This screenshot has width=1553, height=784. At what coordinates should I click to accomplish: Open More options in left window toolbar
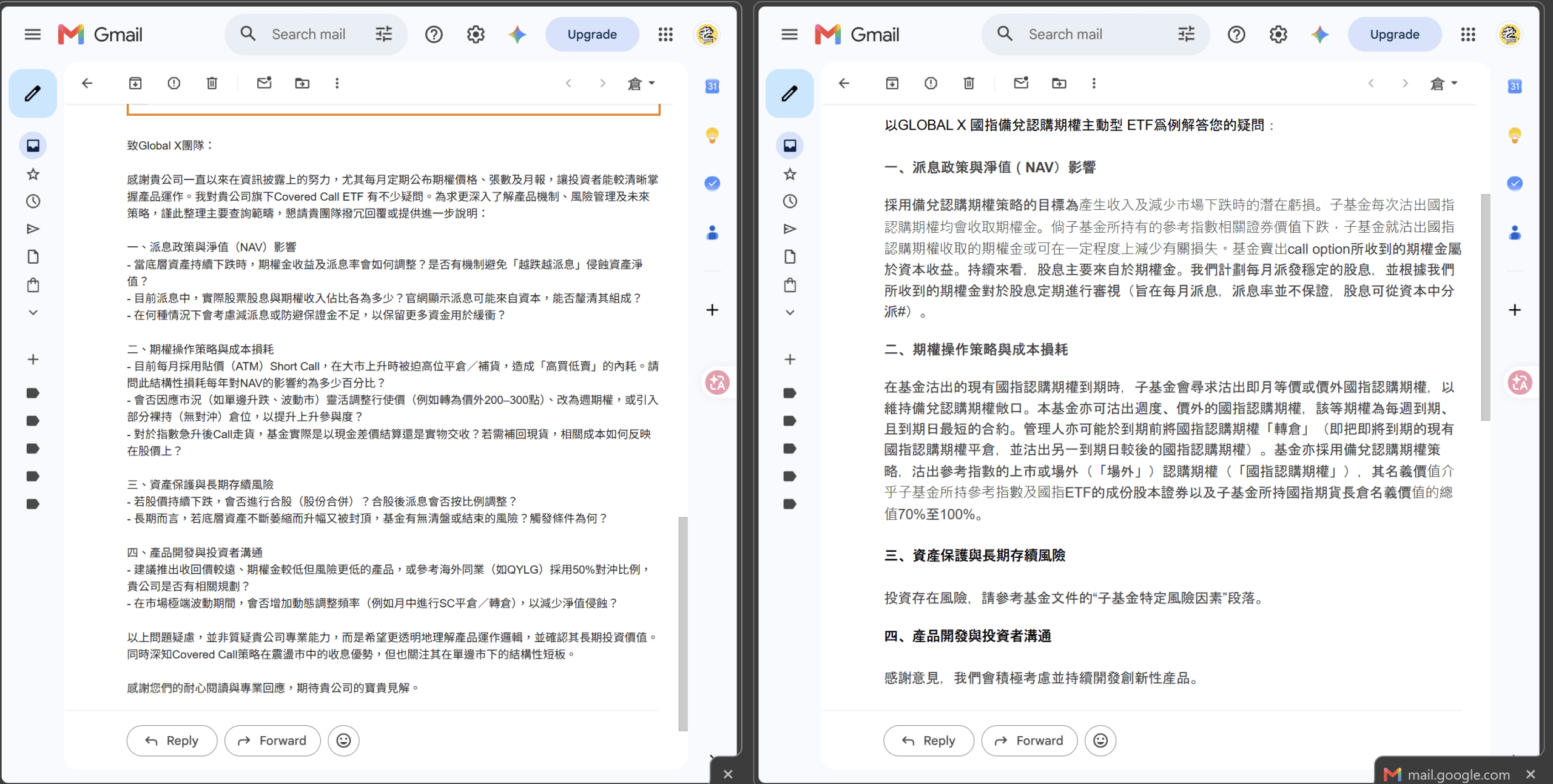click(337, 83)
